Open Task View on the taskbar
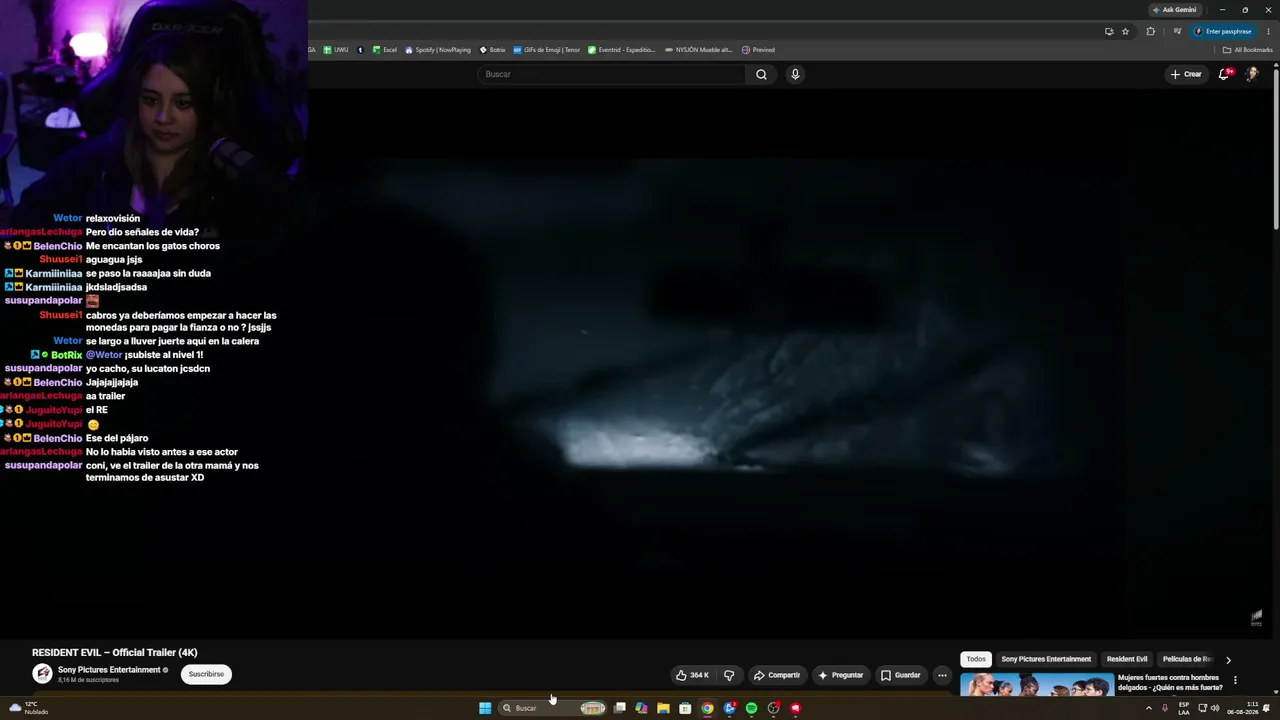The width and height of the screenshot is (1280, 720). tap(620, 708)
